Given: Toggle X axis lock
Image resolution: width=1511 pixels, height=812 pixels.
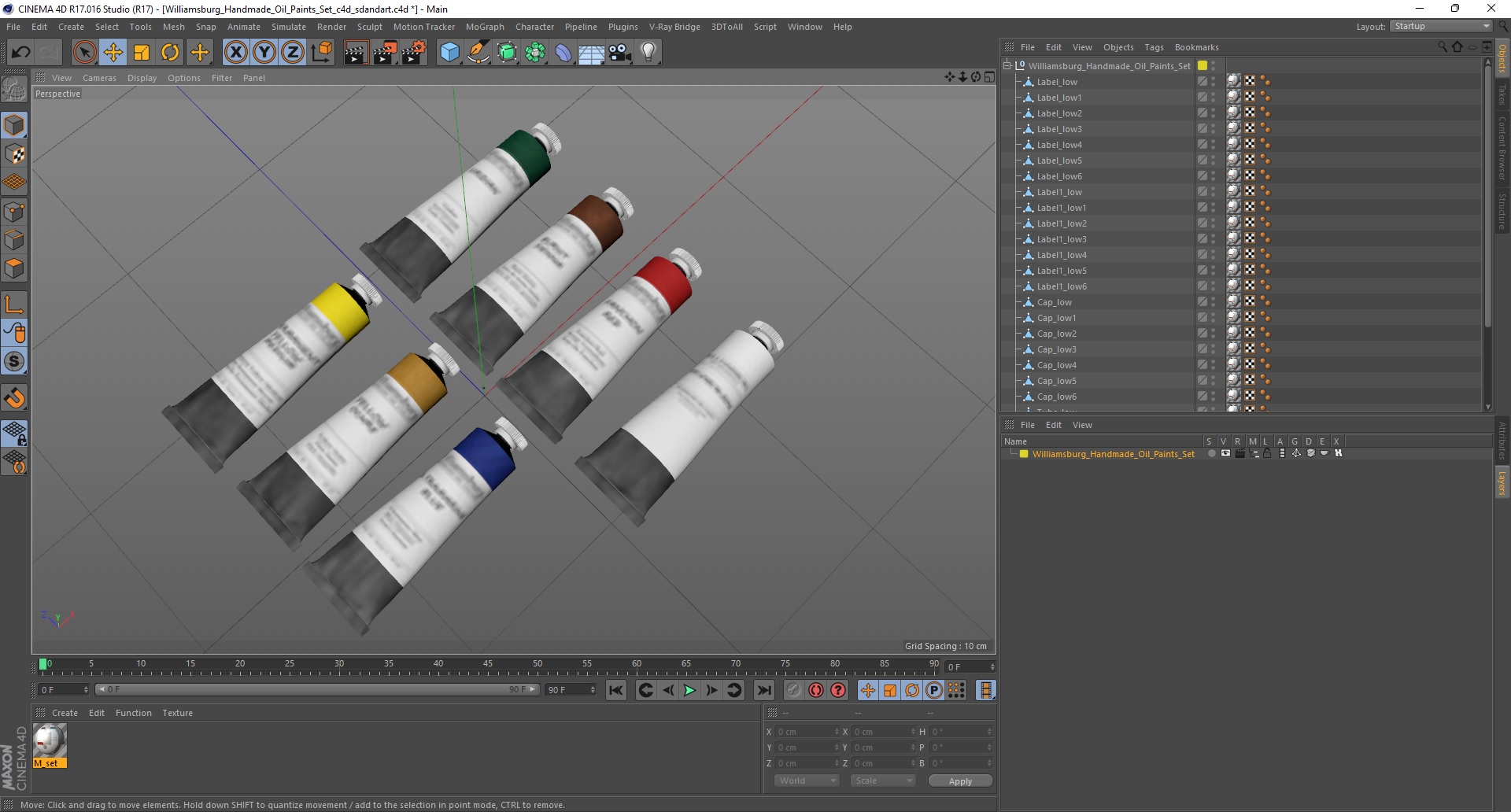Looking at the screenshot, I should coord(235,53).
